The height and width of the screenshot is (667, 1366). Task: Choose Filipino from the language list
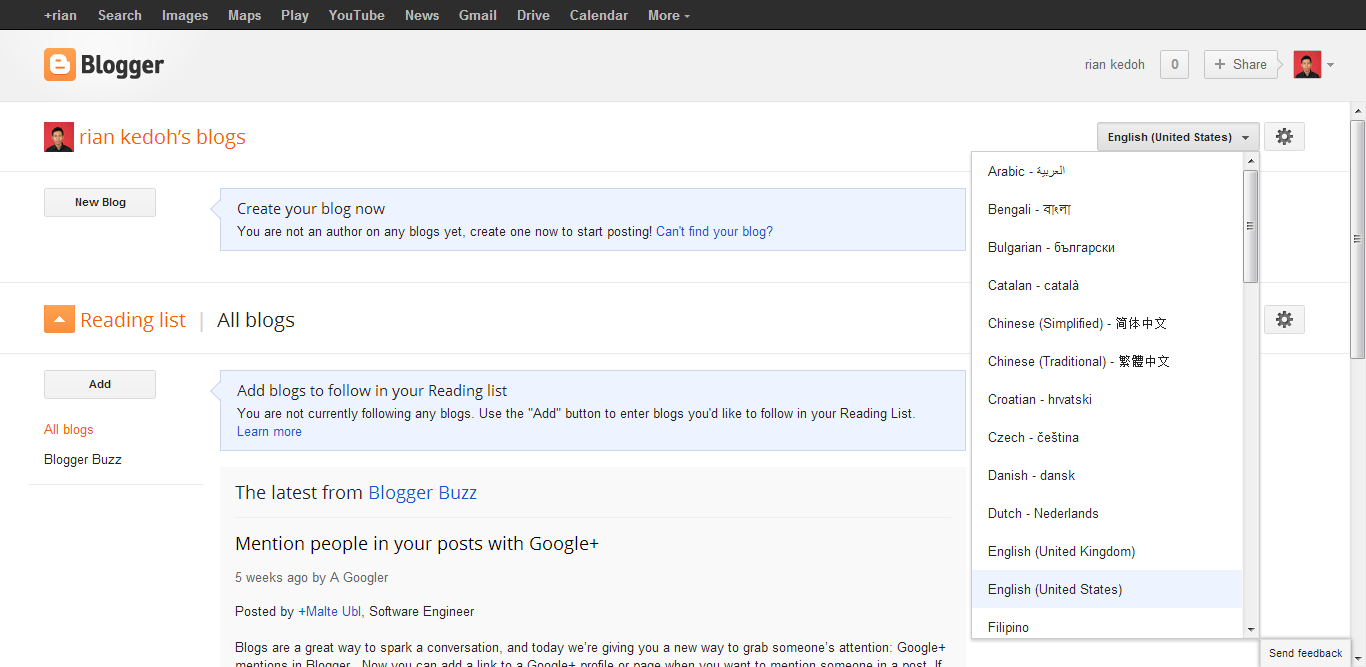click(x=1107, y=625)
